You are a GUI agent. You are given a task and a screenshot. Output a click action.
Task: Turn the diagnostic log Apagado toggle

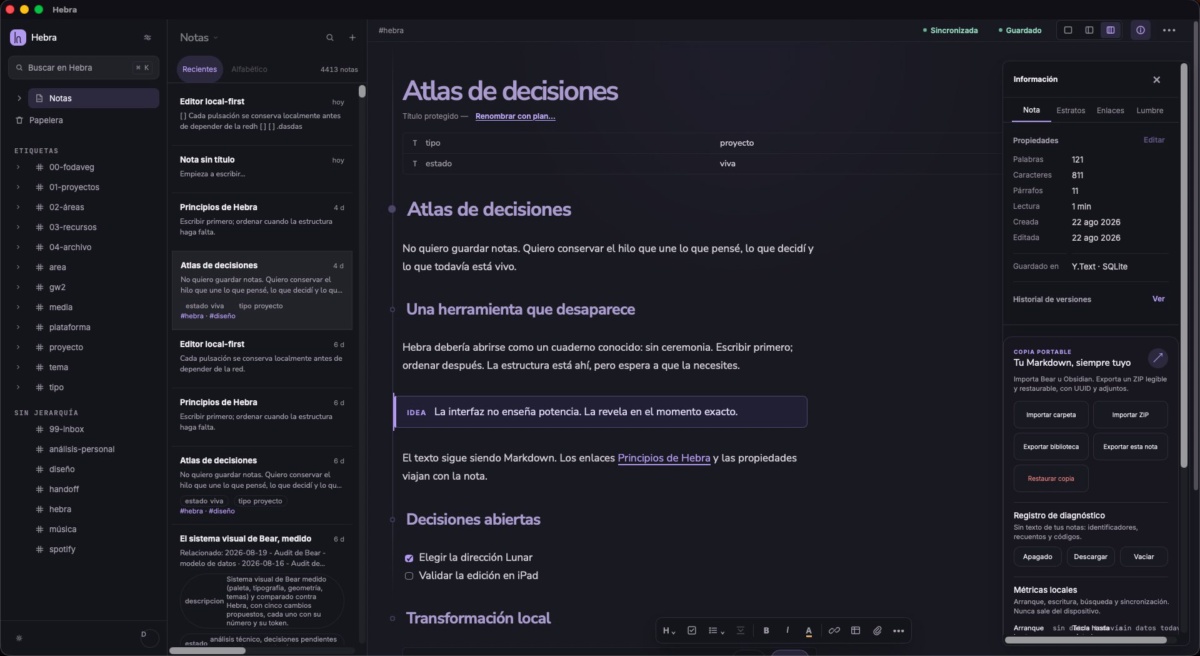pos(1037,556)
